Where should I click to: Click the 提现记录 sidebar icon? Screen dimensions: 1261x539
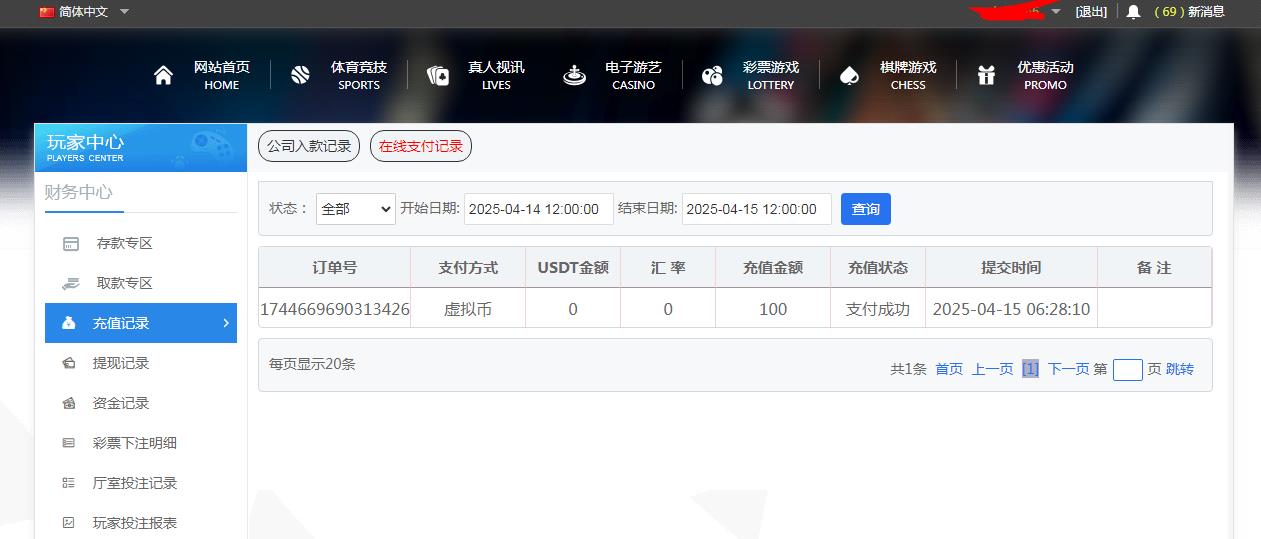click(x=68, y=363)
